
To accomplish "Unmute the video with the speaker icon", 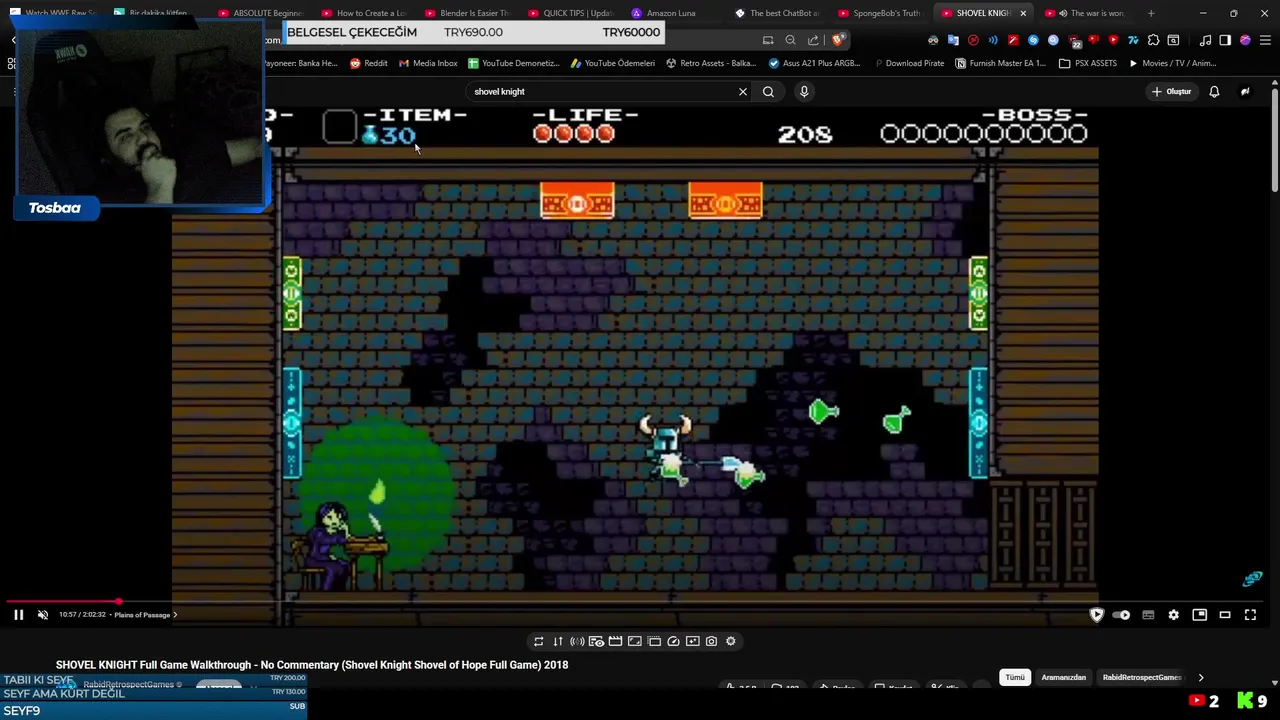I will [43, 615].
